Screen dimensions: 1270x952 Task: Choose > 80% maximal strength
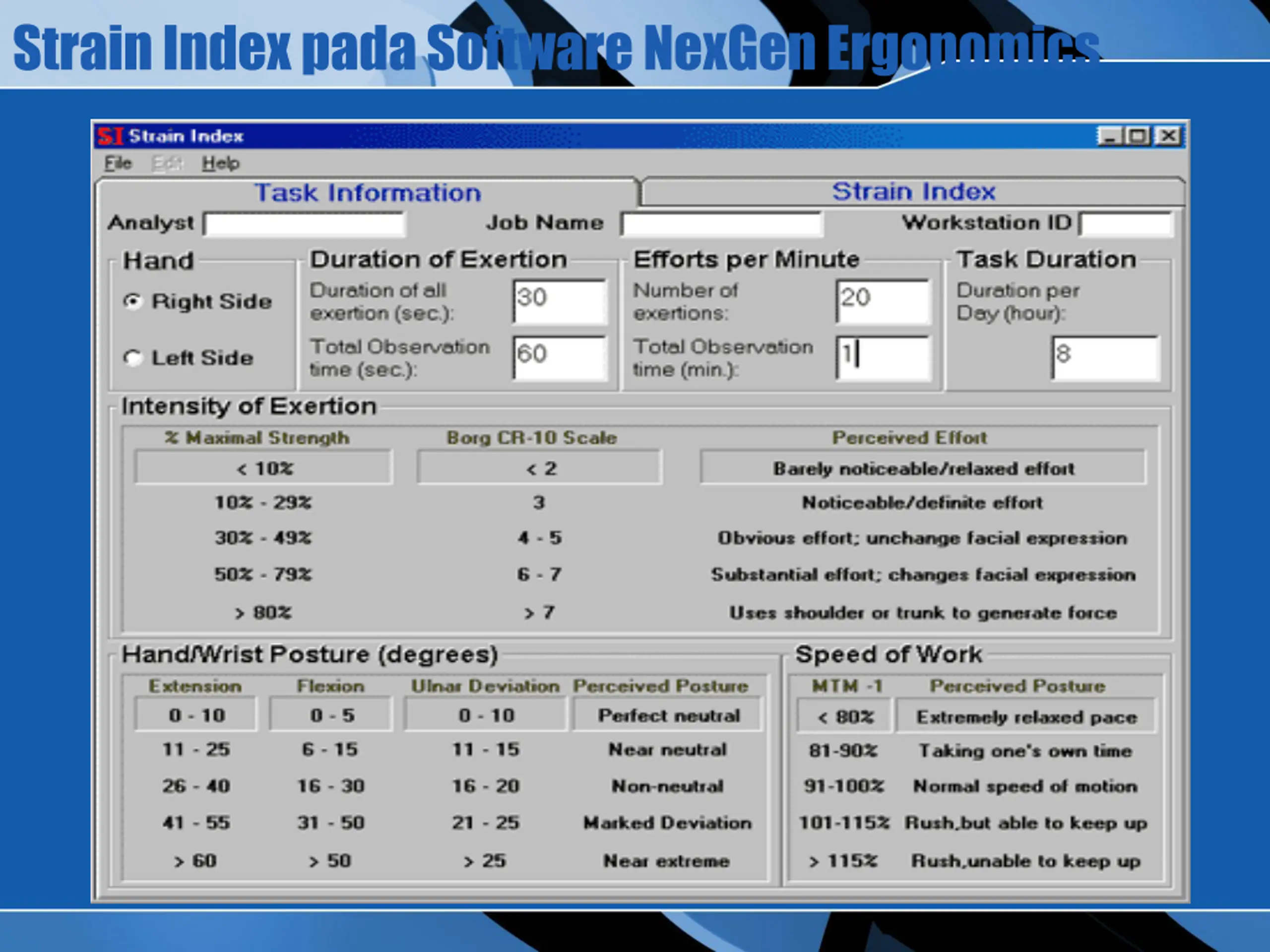point(263,612)
